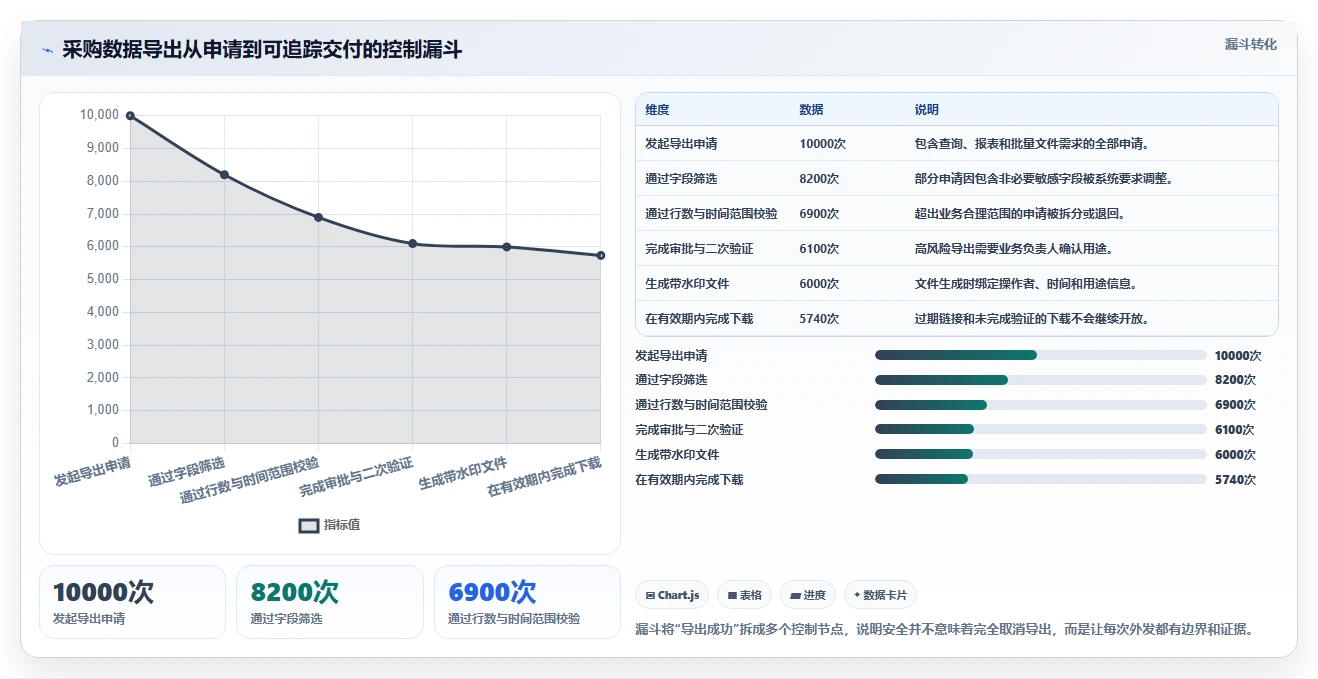Select the chart point for 生成带水印文件
The width and height of the screenshot is (1318, 679).
pyautogui.click(x=506, y=247)
